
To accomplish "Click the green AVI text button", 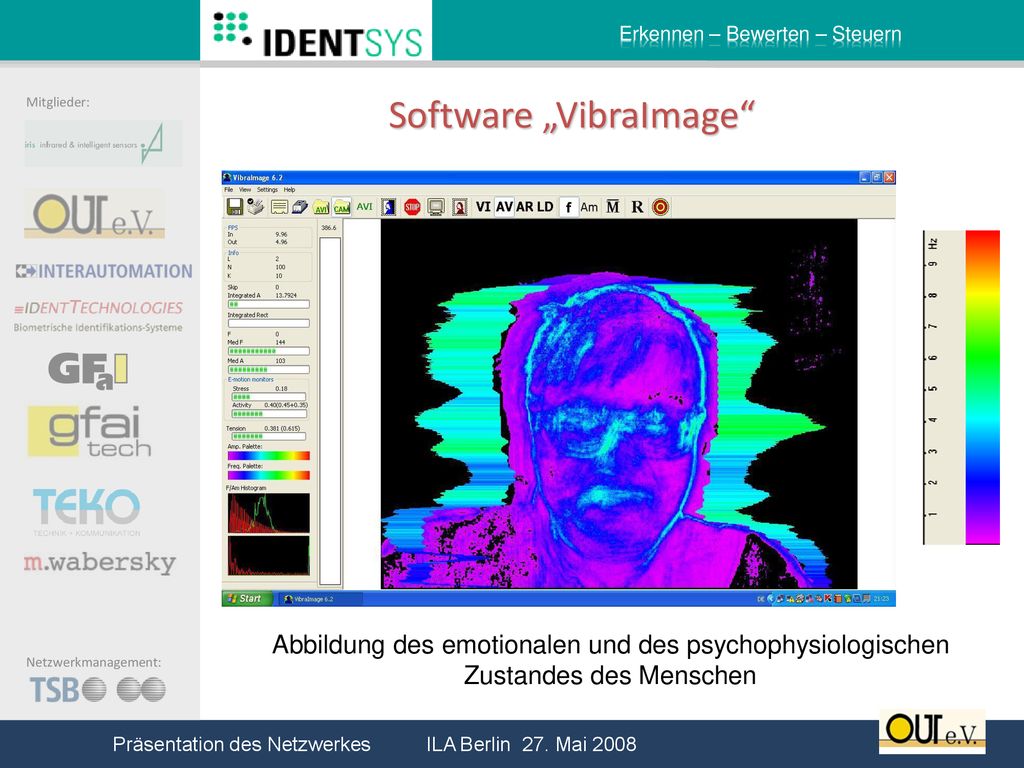I will pyautogui.click(x=364, y=207).
